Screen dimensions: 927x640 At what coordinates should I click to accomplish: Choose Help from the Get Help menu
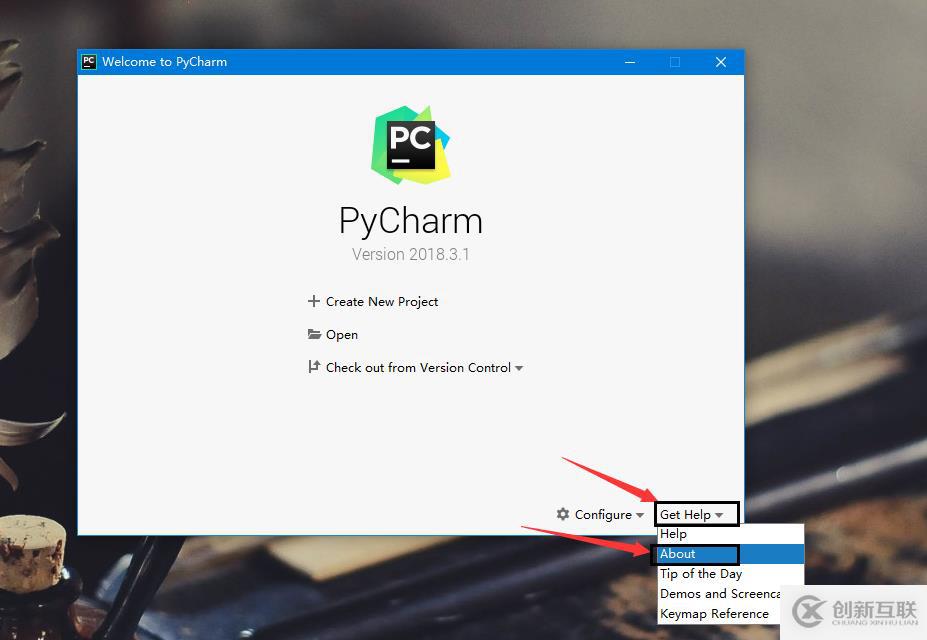tap(731, 534)
